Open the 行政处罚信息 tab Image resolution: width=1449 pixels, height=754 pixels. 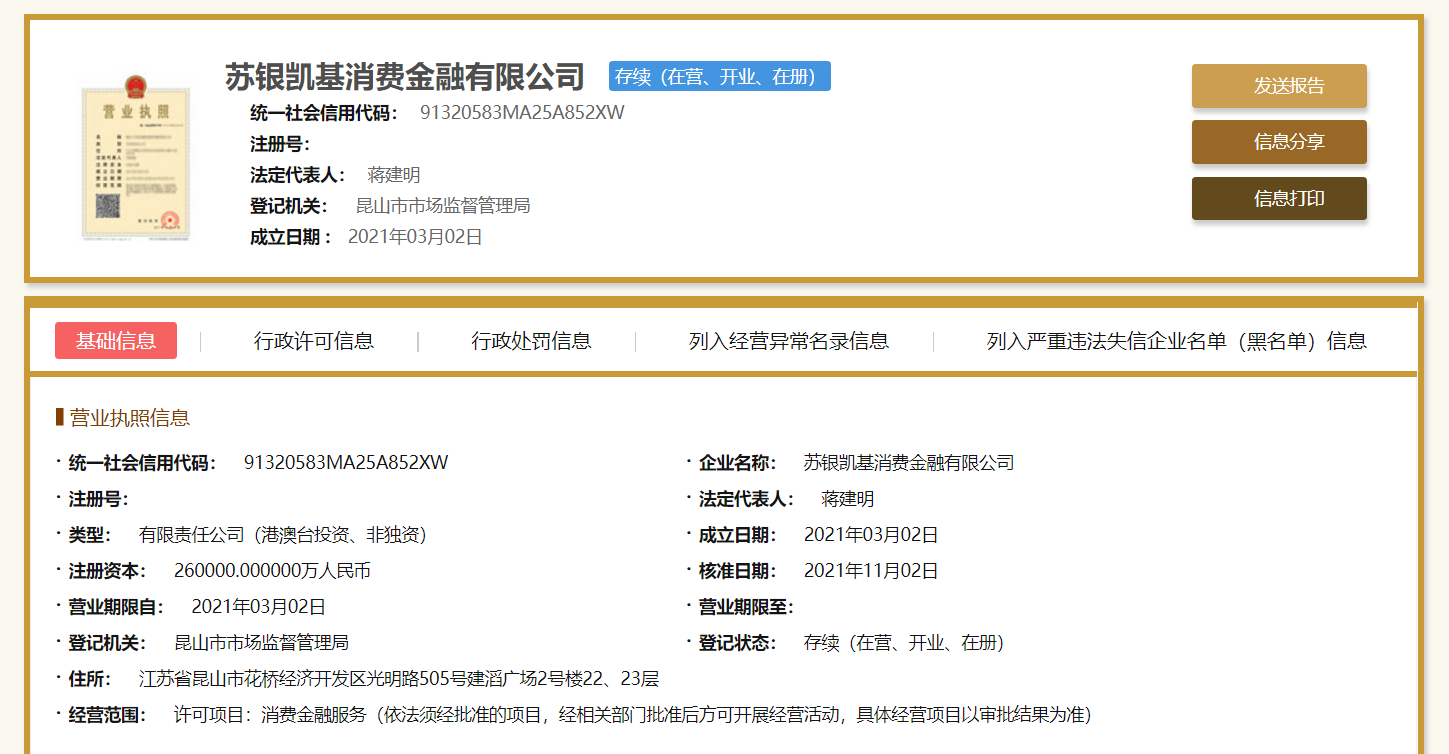(x=531, y=341)
